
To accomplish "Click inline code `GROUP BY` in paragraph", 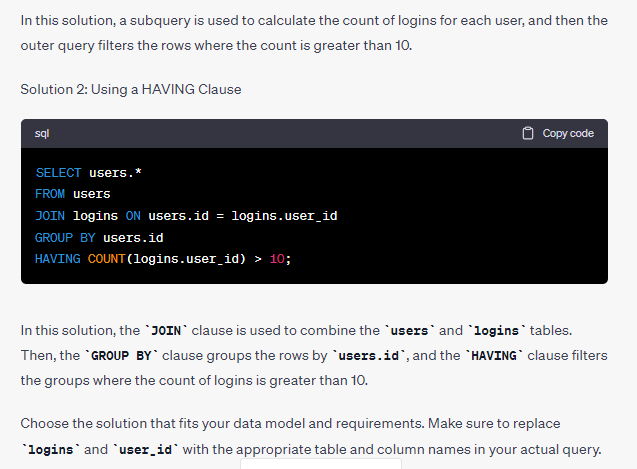I will 121,356.
